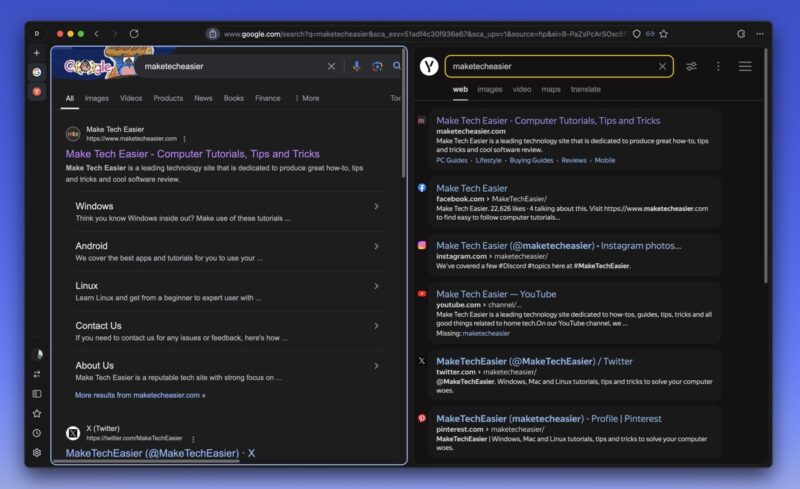Select the Google Products tab
Image resolution: width=800 pixels, height=489 pixels.
168,98
